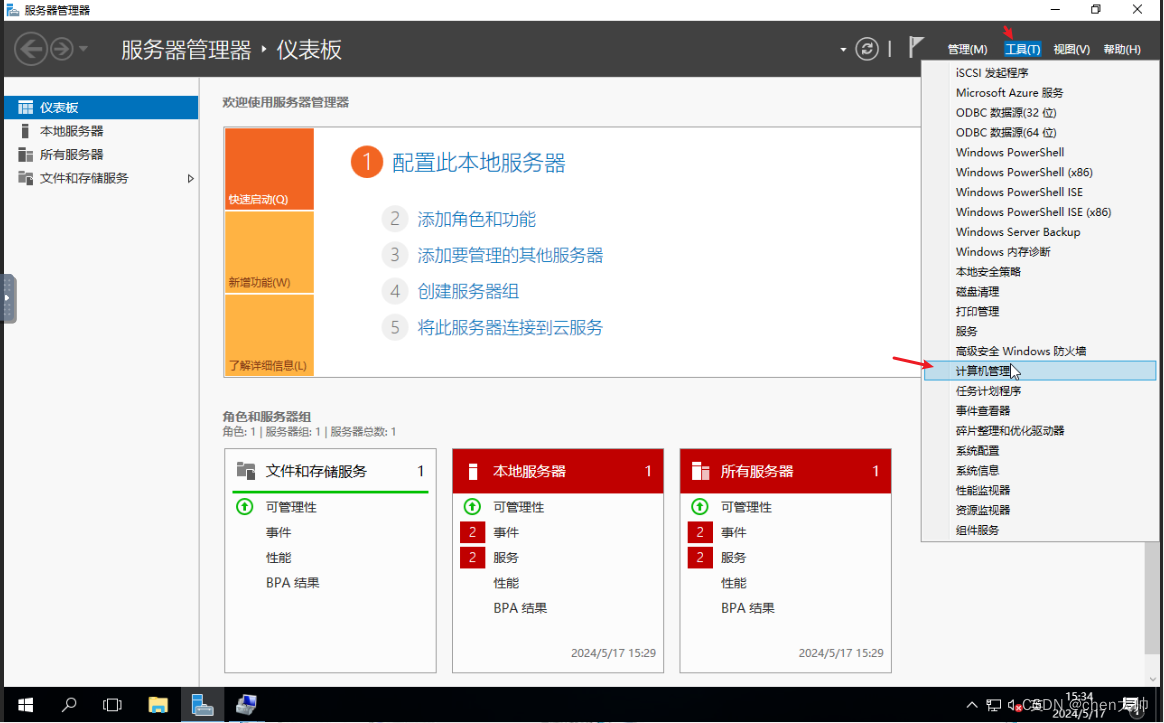The width and height of the screenshot is (1164, 723).
Task: Click the back navigation arrow
Action: (31, 49)
